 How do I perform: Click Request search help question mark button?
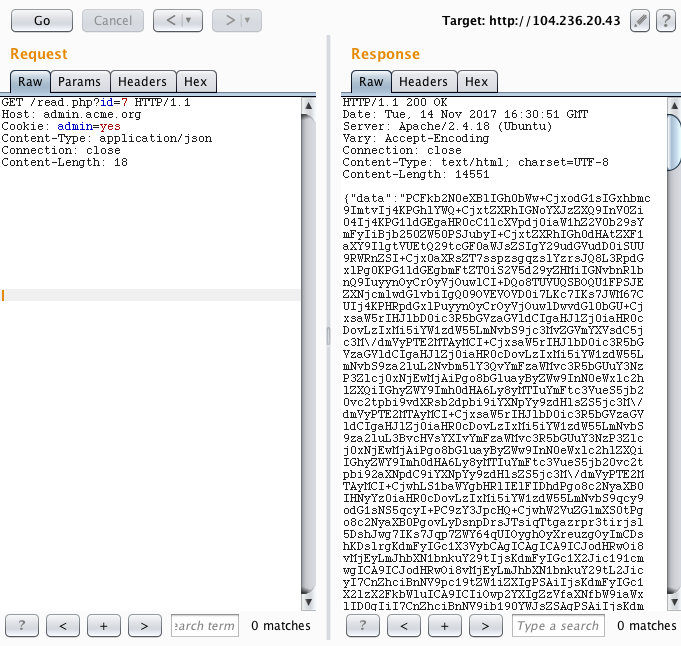click(22, 626)
